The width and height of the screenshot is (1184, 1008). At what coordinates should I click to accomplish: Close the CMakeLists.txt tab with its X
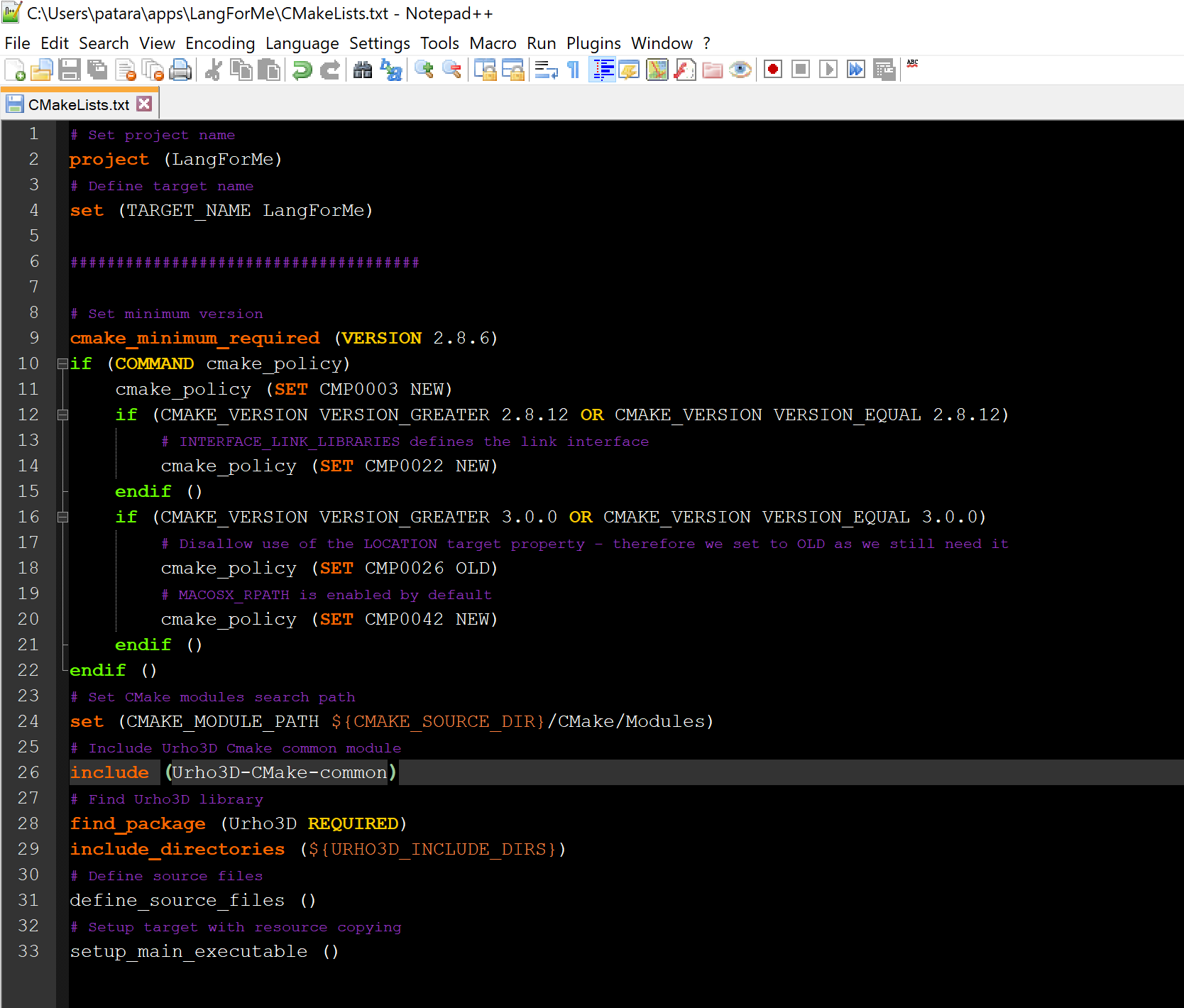[144, 104]
